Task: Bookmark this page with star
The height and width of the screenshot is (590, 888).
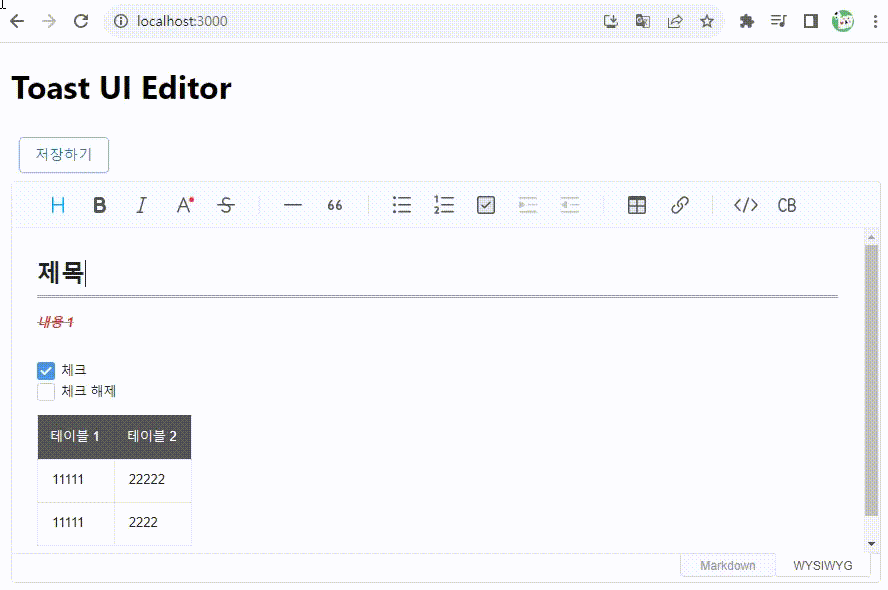Action: 707,21
